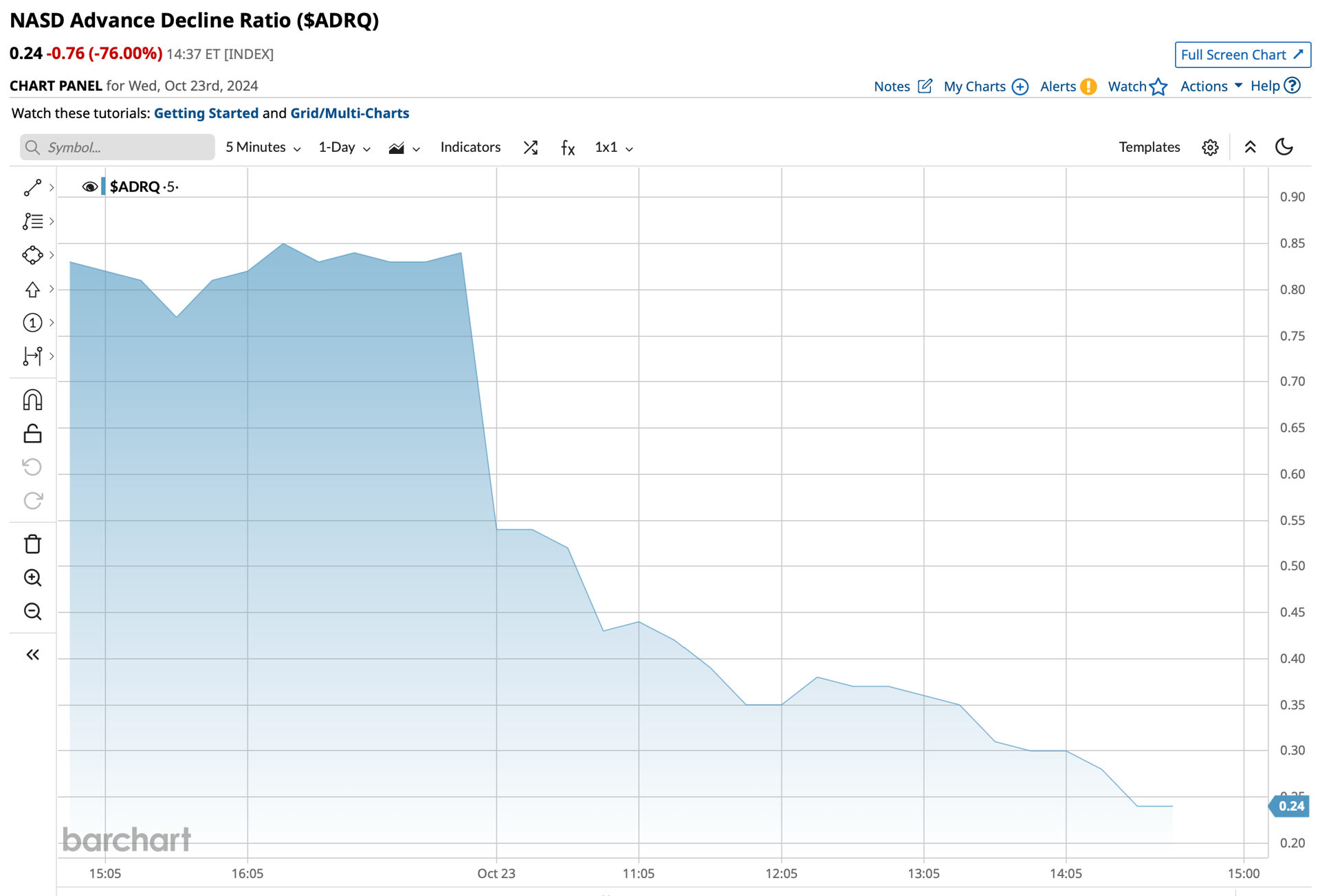Click the Full Screen Chart button
The width and height of the screenshot is (1320, 896).
tap(1242, 54)
